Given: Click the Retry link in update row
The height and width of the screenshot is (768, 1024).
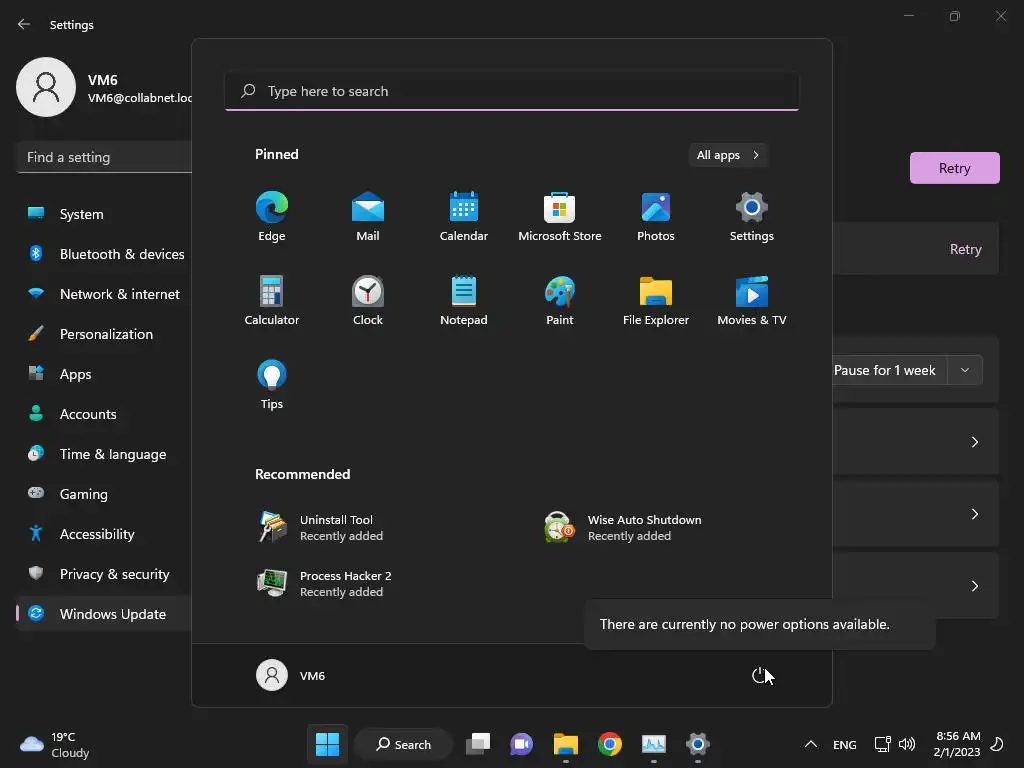Looking at the screenshot, I should tap(965, 249).
